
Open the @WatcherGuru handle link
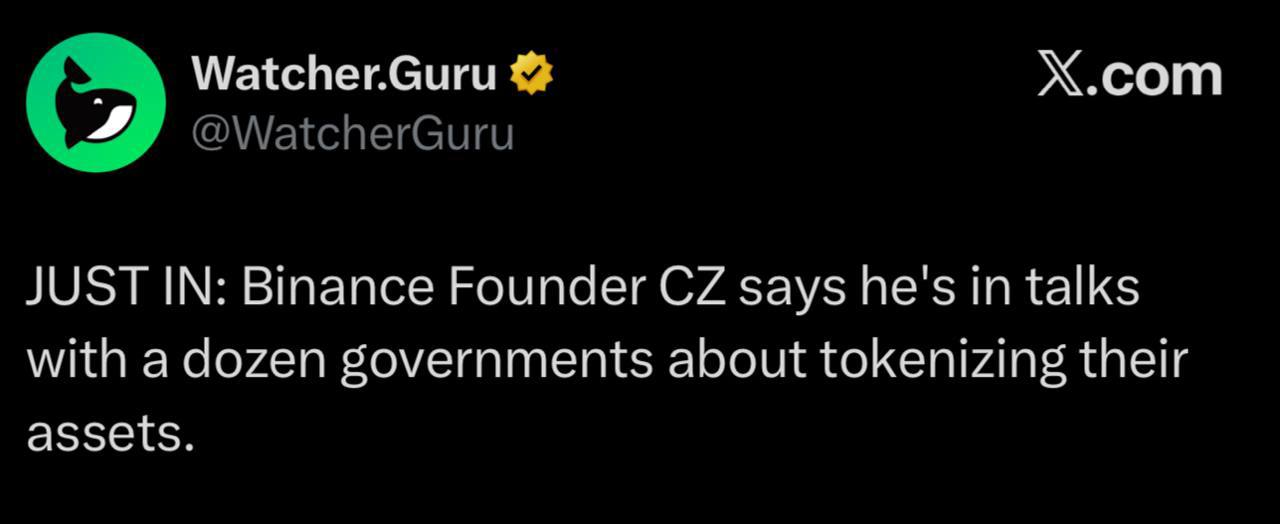pyautogui.click(x=351, y=133)
